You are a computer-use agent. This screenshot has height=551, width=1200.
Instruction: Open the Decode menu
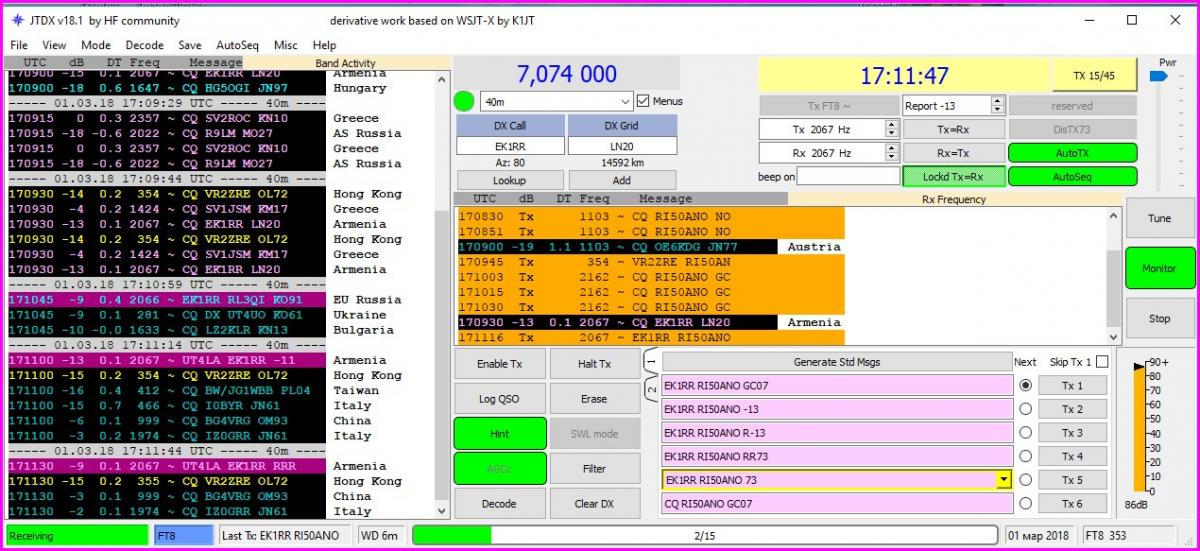coord(144,45)
